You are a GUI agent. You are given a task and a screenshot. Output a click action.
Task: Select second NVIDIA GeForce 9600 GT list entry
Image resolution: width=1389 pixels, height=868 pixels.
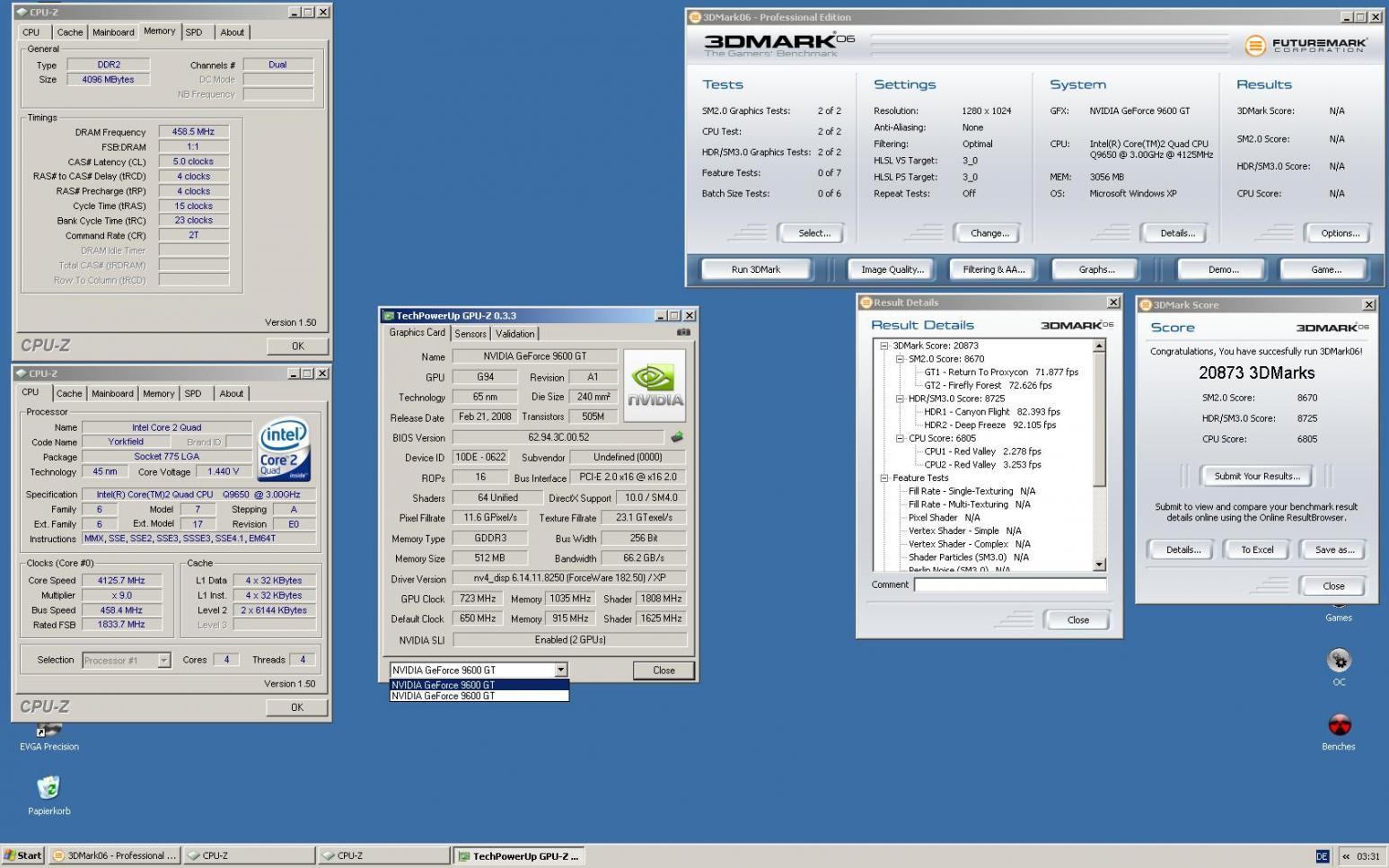[479, 696]
